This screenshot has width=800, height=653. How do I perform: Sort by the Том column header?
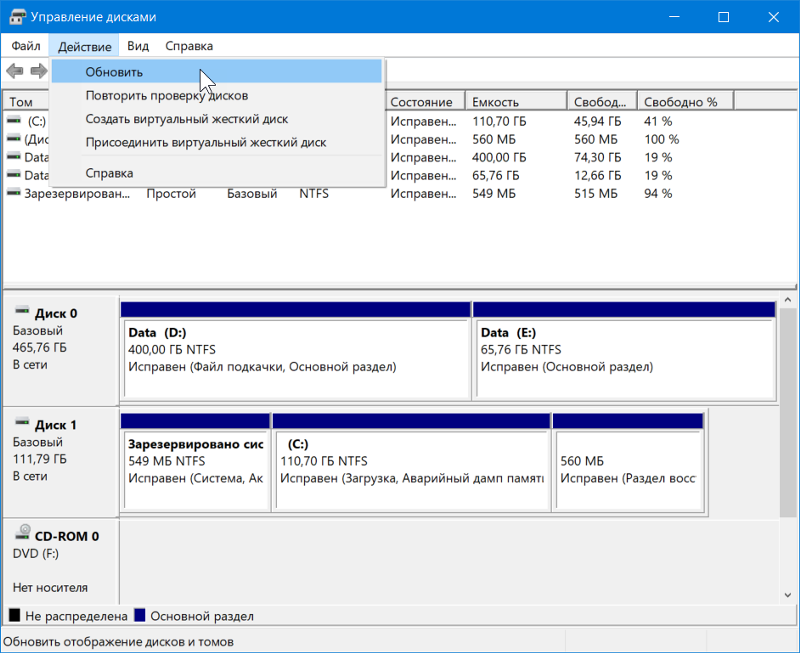[x=27, y=102]
